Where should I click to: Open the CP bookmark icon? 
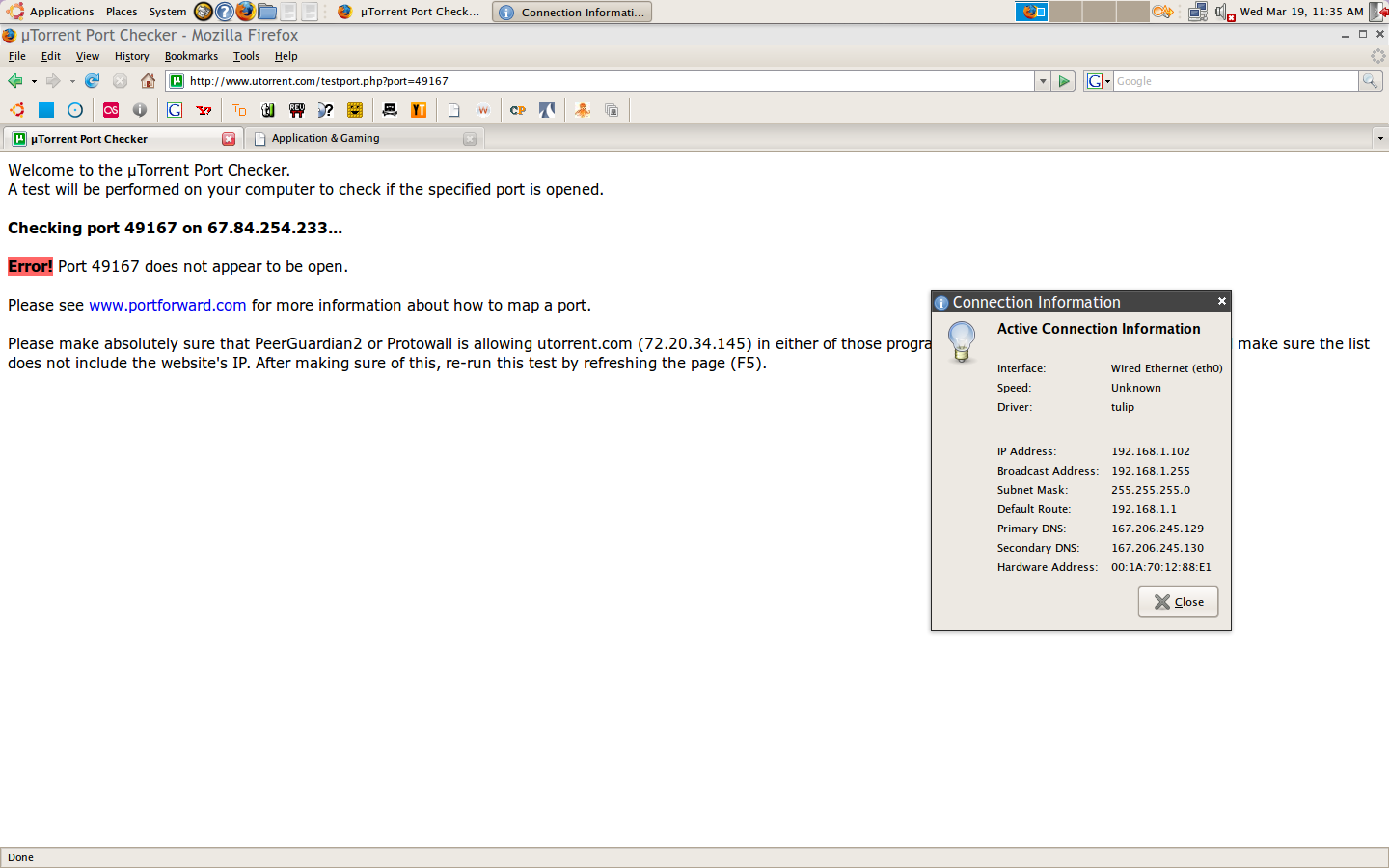tap(518, 110)
